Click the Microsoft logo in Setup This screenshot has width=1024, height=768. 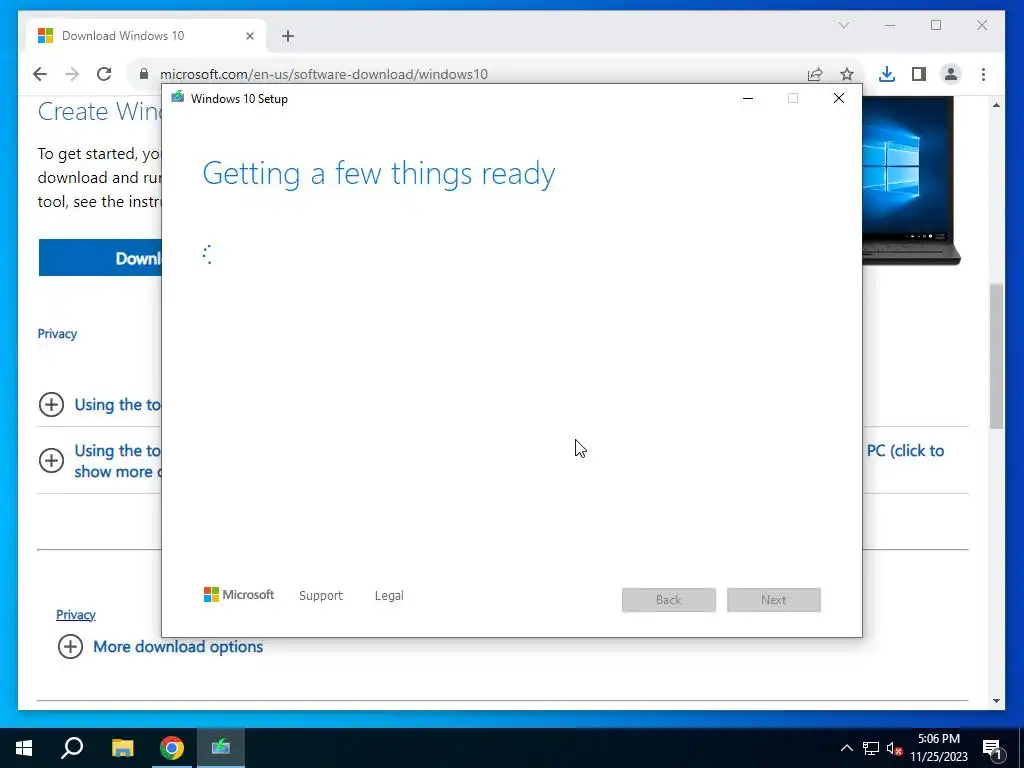tap(239, 594)
